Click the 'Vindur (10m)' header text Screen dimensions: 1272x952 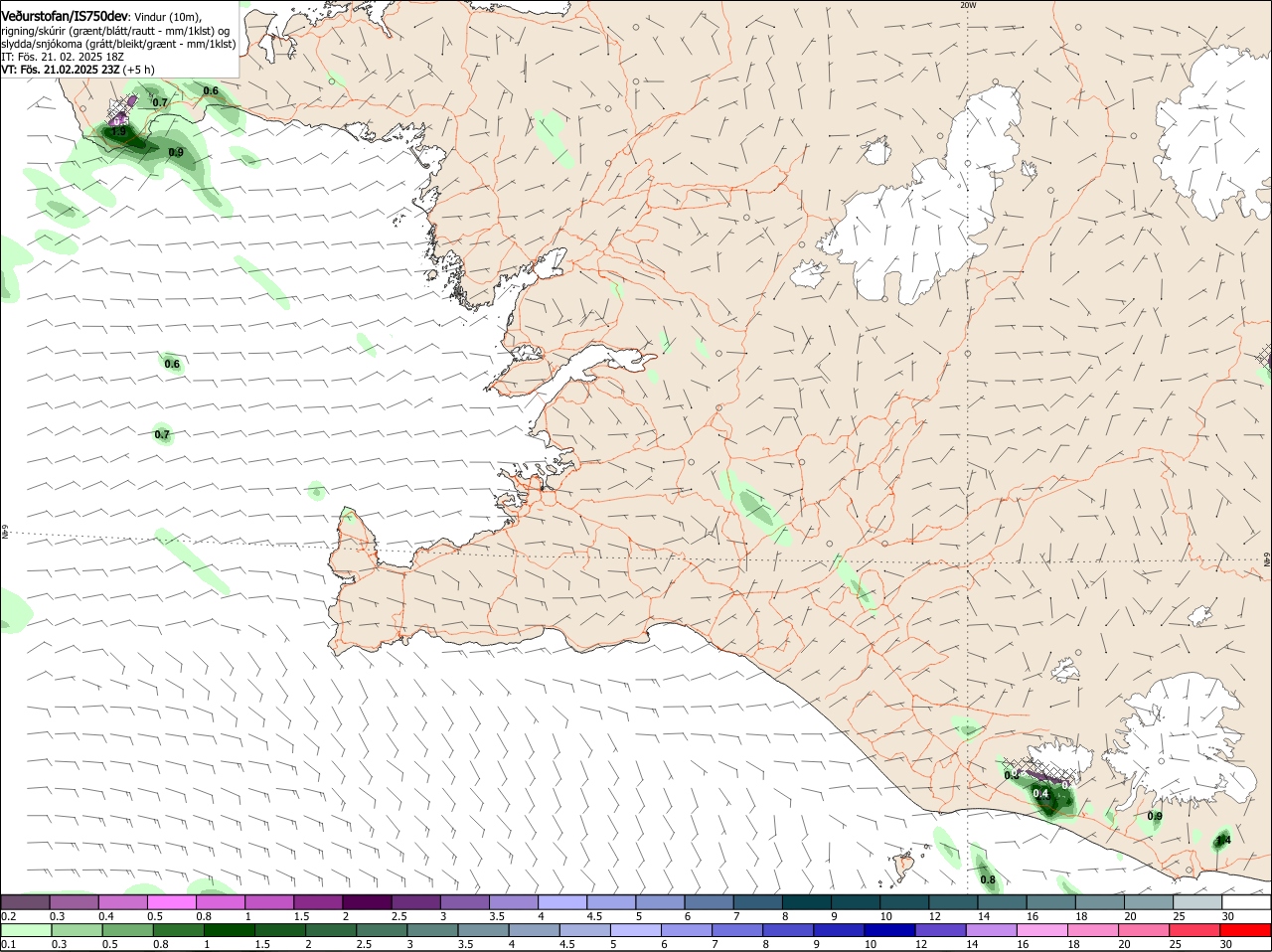[x=168, y=18]
